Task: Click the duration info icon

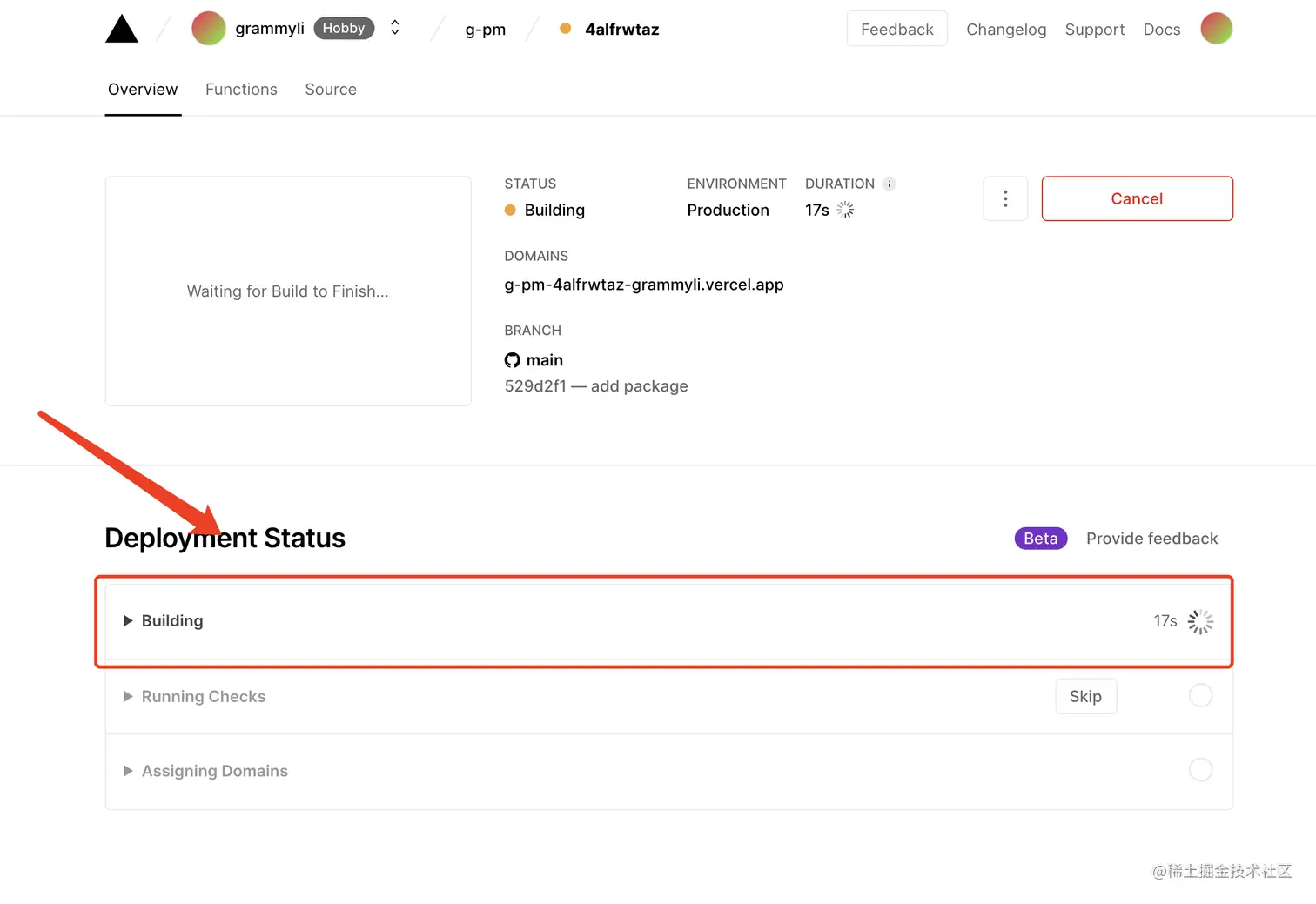Action: pyautogui.click(x=889, y=184)
